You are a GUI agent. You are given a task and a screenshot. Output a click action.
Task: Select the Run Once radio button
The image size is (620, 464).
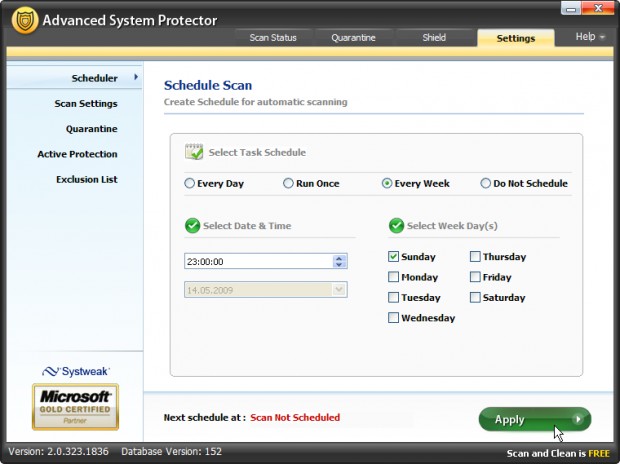tap(288, 183)
